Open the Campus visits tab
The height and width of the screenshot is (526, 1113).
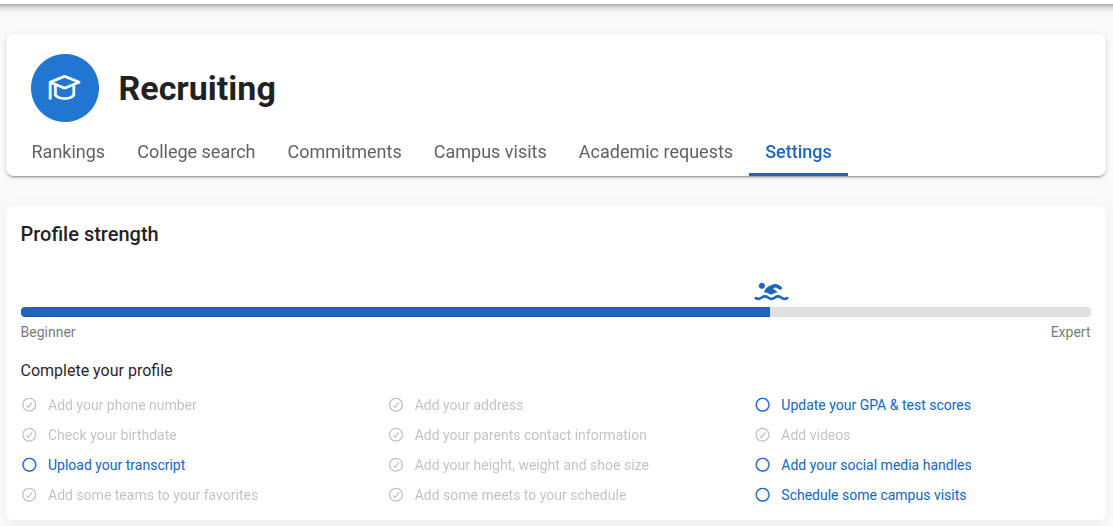click(x=490, y=152)
